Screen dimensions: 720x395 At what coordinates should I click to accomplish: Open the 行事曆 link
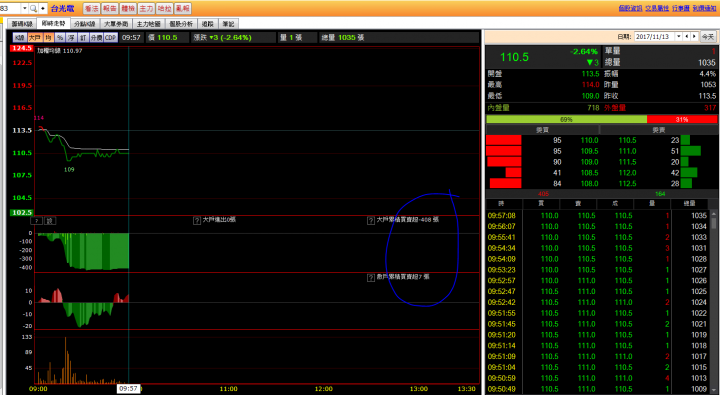coord(681,8)
